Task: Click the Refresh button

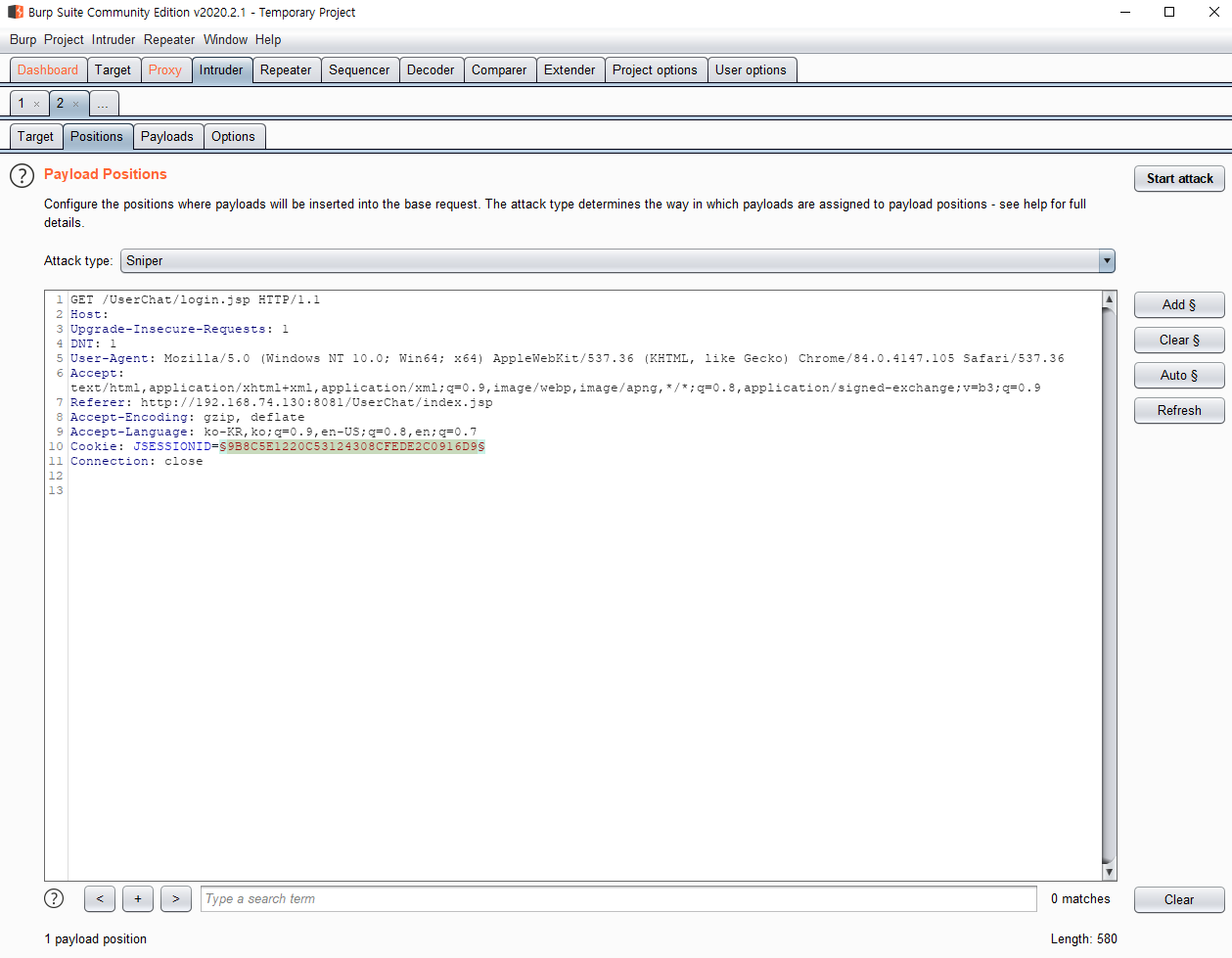Action: (1179, 411)
